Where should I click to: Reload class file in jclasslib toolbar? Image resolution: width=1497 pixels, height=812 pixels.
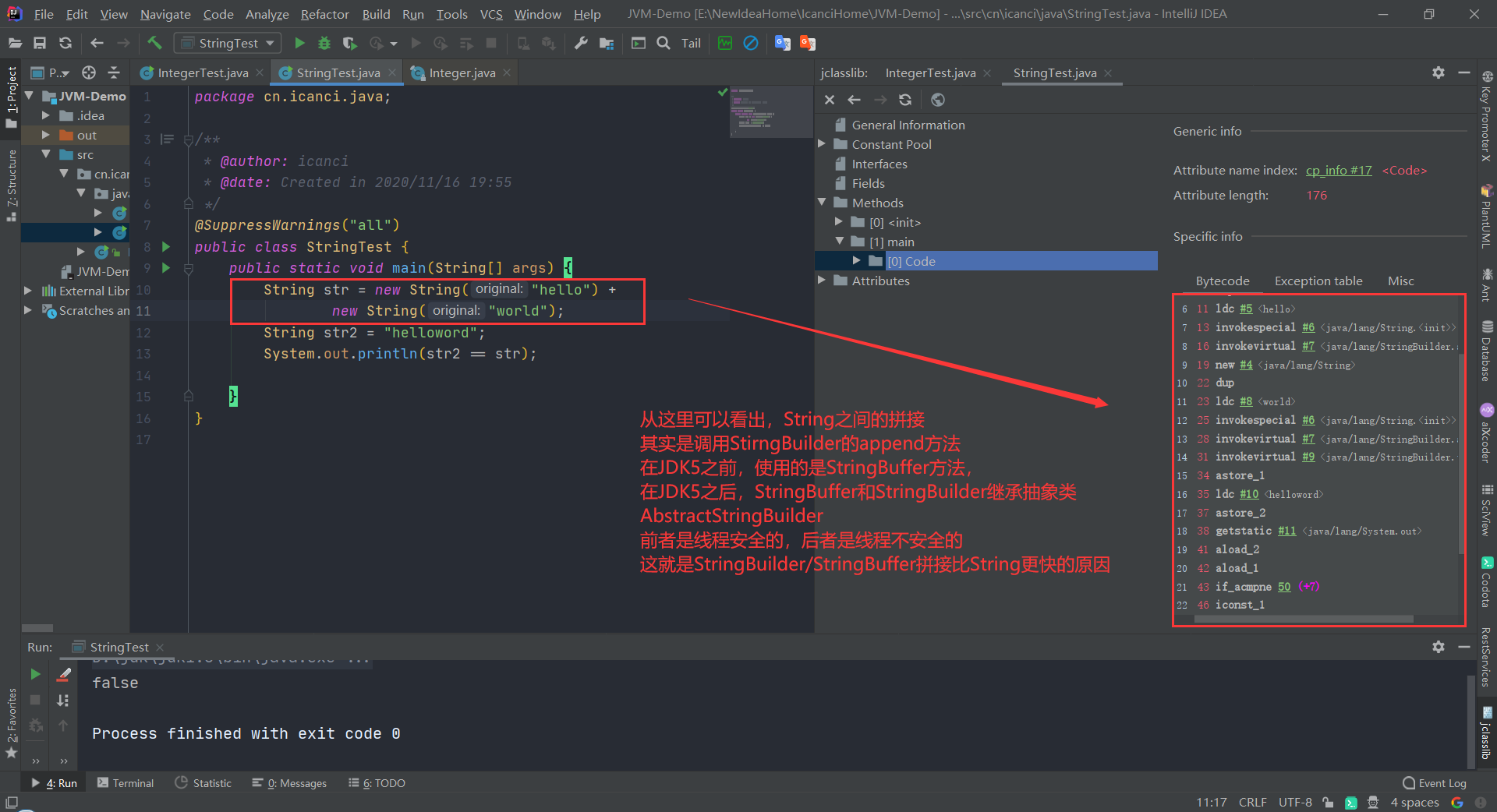905,100
